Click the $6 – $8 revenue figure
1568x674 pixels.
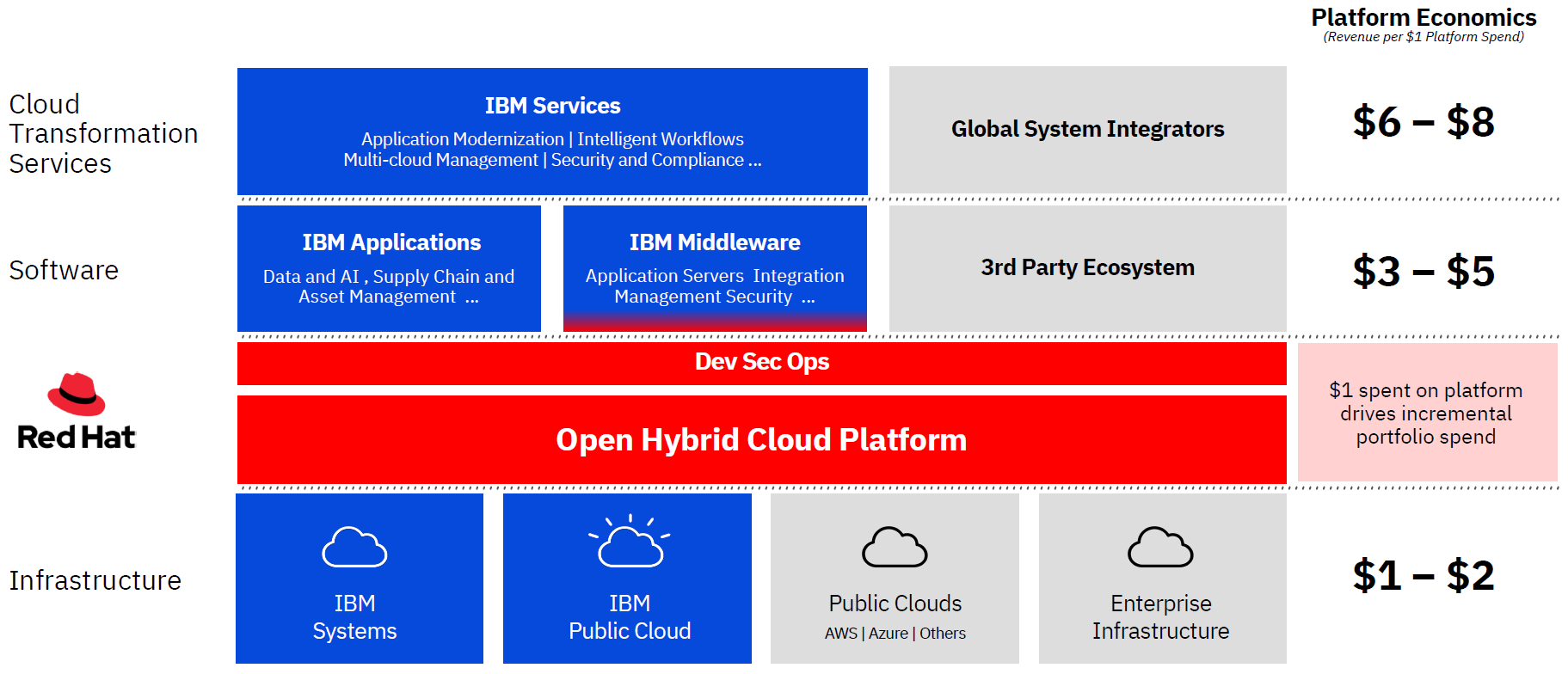pos(1423,122)
